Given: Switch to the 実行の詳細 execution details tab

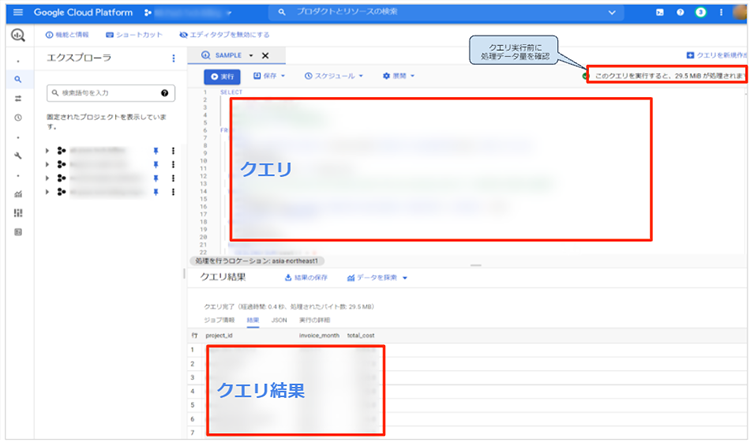Looking at the screenshot, I should click(x=314, y=320).
